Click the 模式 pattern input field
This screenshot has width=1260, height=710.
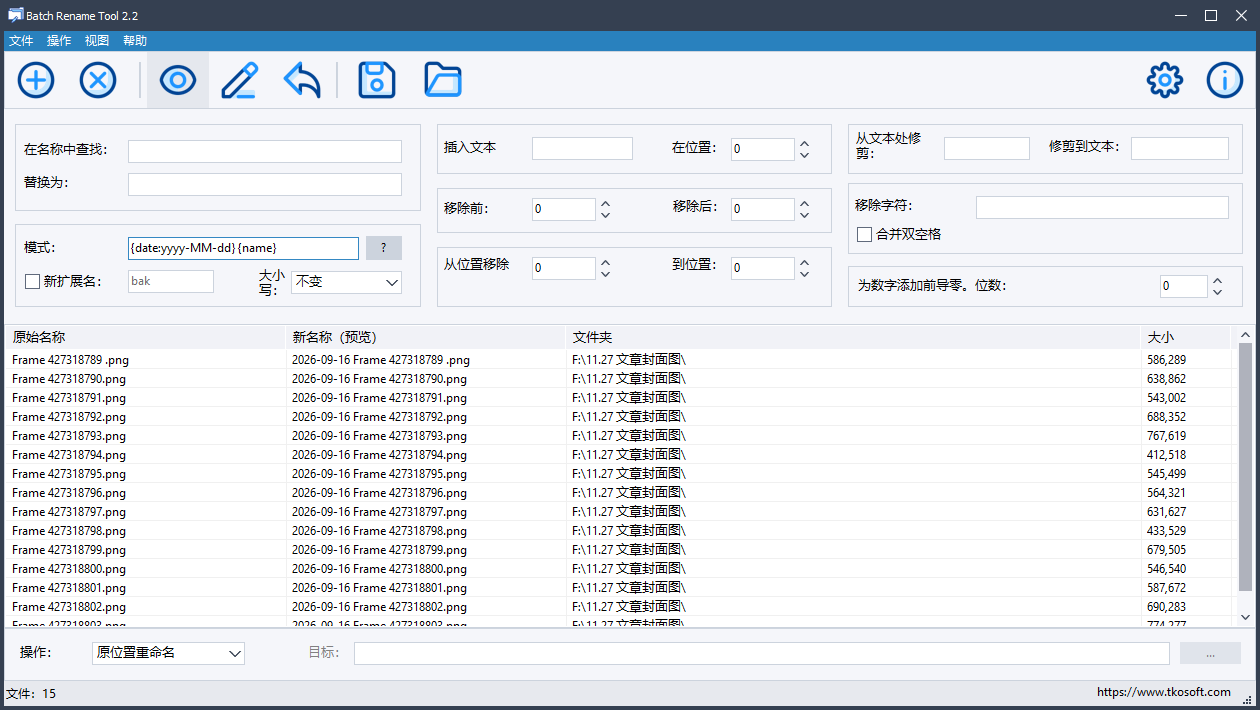[243, 248]
